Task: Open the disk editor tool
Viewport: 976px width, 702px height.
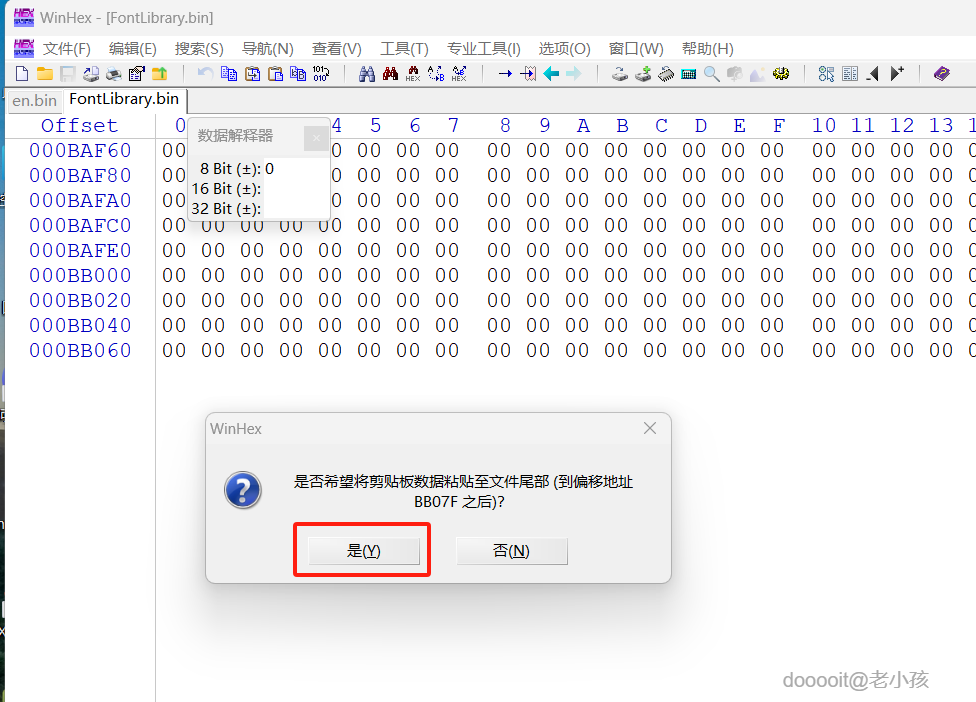Action: point(620,73)
